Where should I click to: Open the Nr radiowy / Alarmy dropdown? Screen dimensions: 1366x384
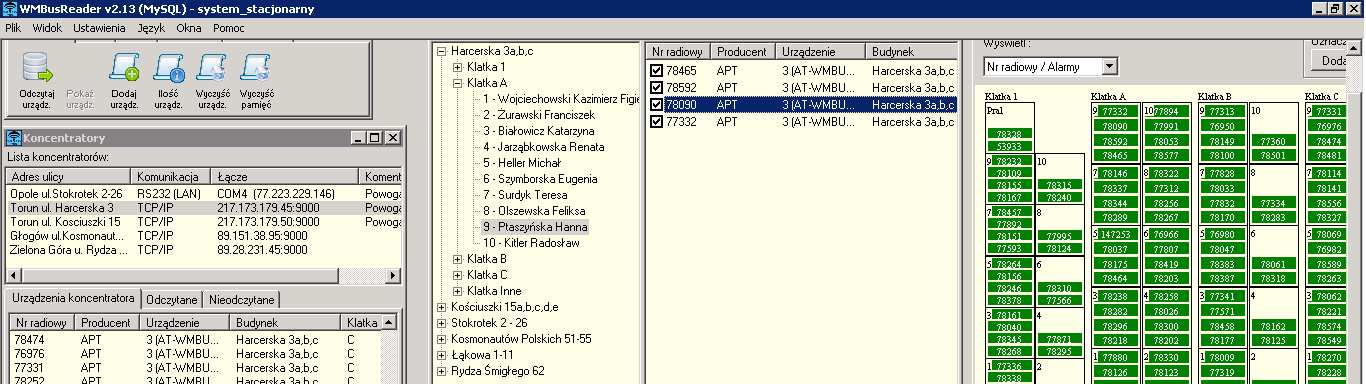pos(1109,67)
